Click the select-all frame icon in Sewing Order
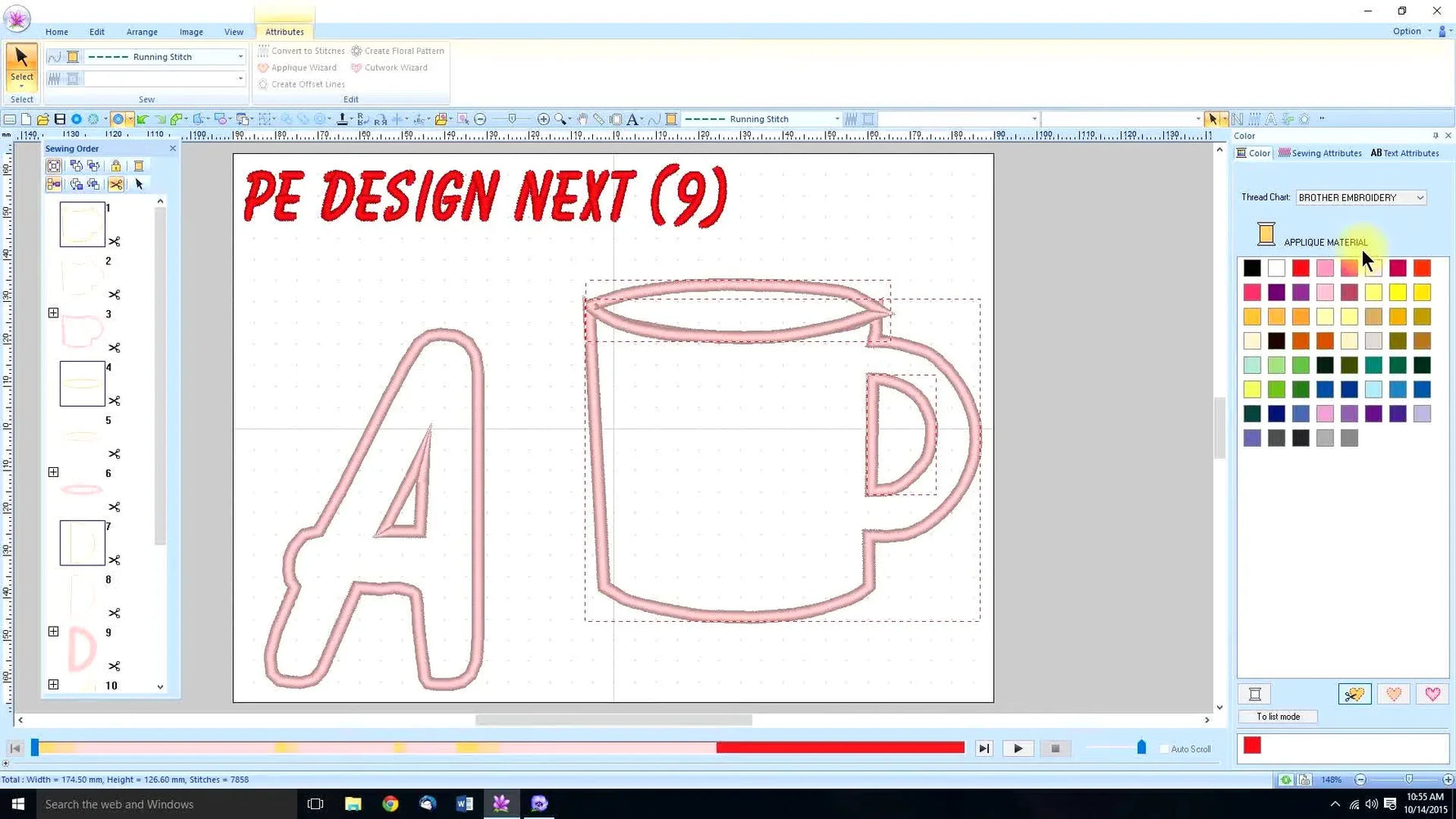1456x819 pixels. (x=54, y=166)
